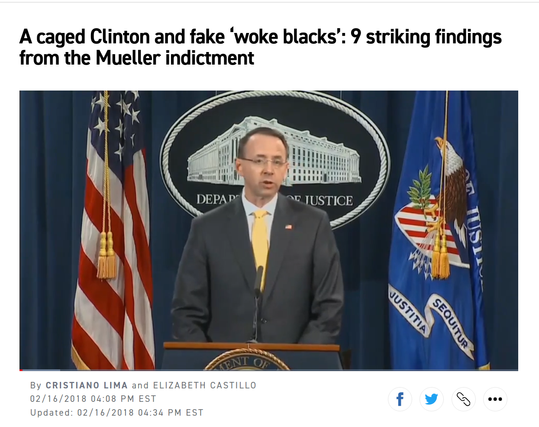The height and width of the screenshot is (427, 539).
Task: Play the press conference video
Action: pyautogui.click(x=268, y=230)
